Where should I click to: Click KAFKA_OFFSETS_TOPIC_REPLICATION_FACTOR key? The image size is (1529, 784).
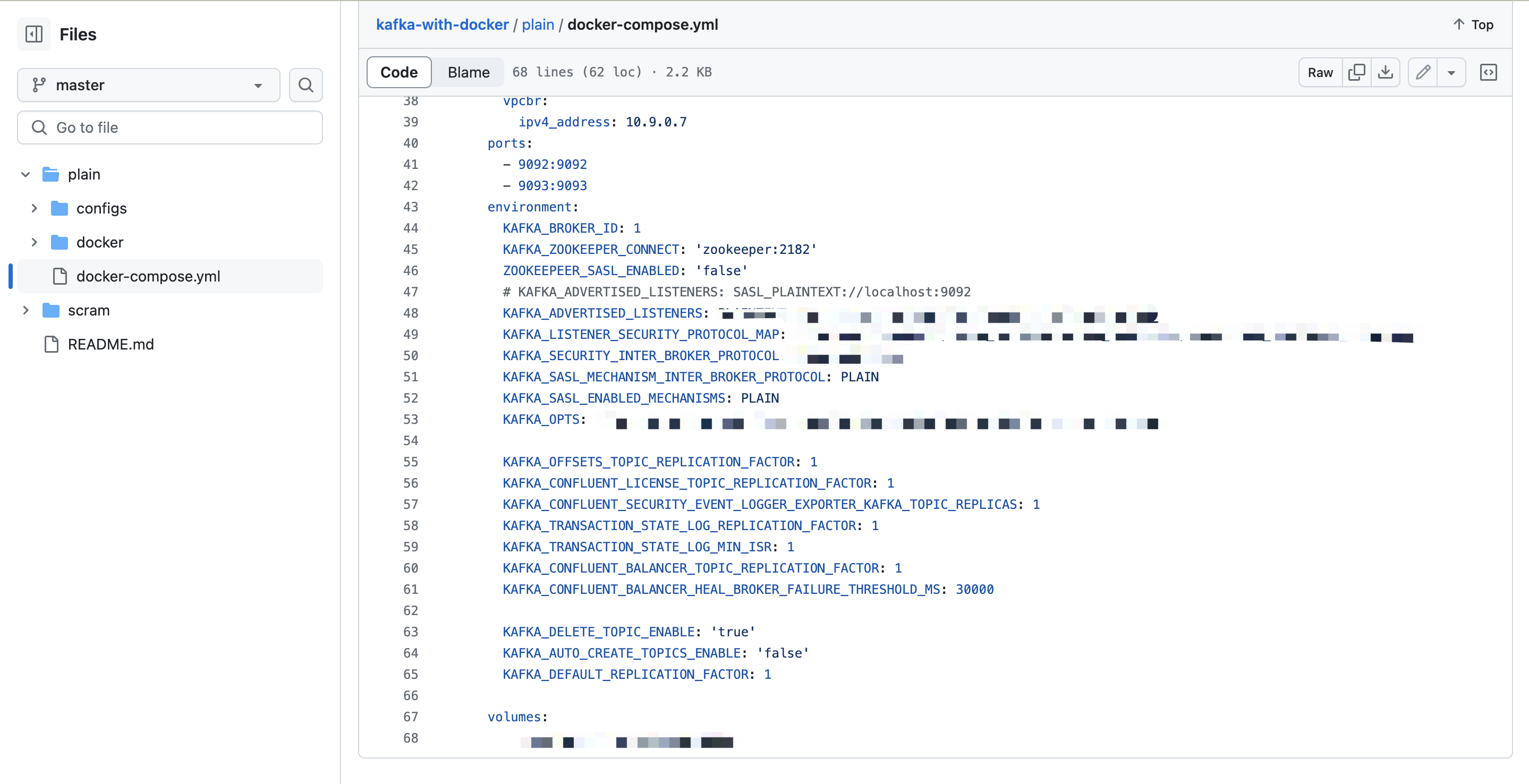coord(648,462)
